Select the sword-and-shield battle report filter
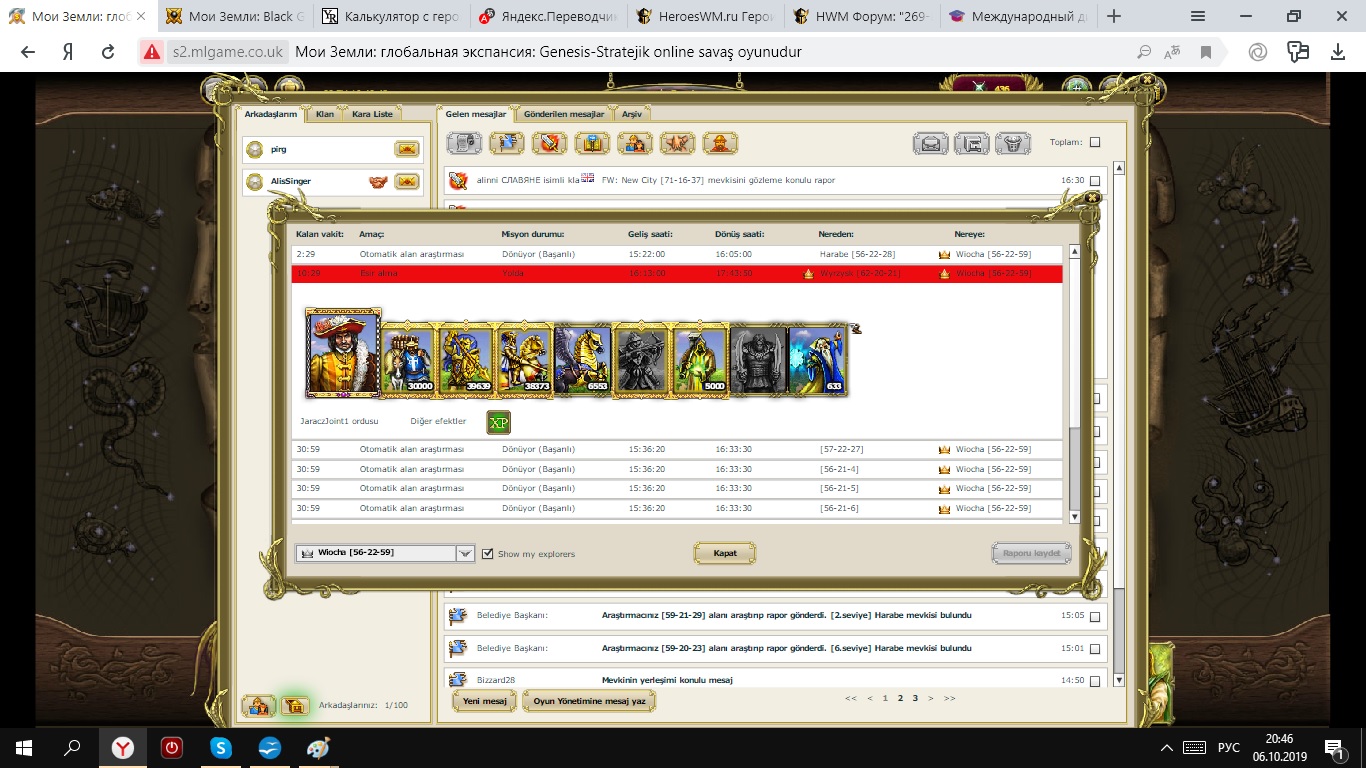The width and height of the screenshot is (1366, 768). tap(549, 143)
